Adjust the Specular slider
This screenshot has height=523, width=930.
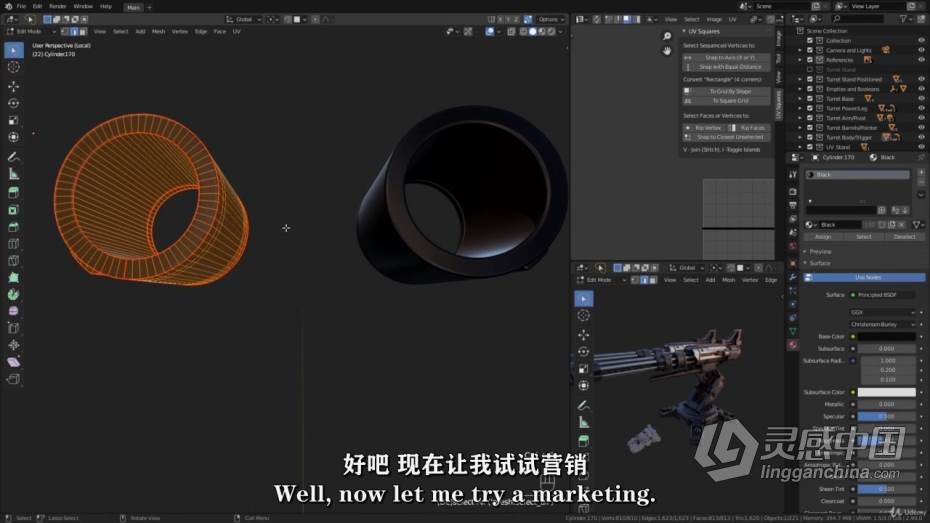point(887,417)
